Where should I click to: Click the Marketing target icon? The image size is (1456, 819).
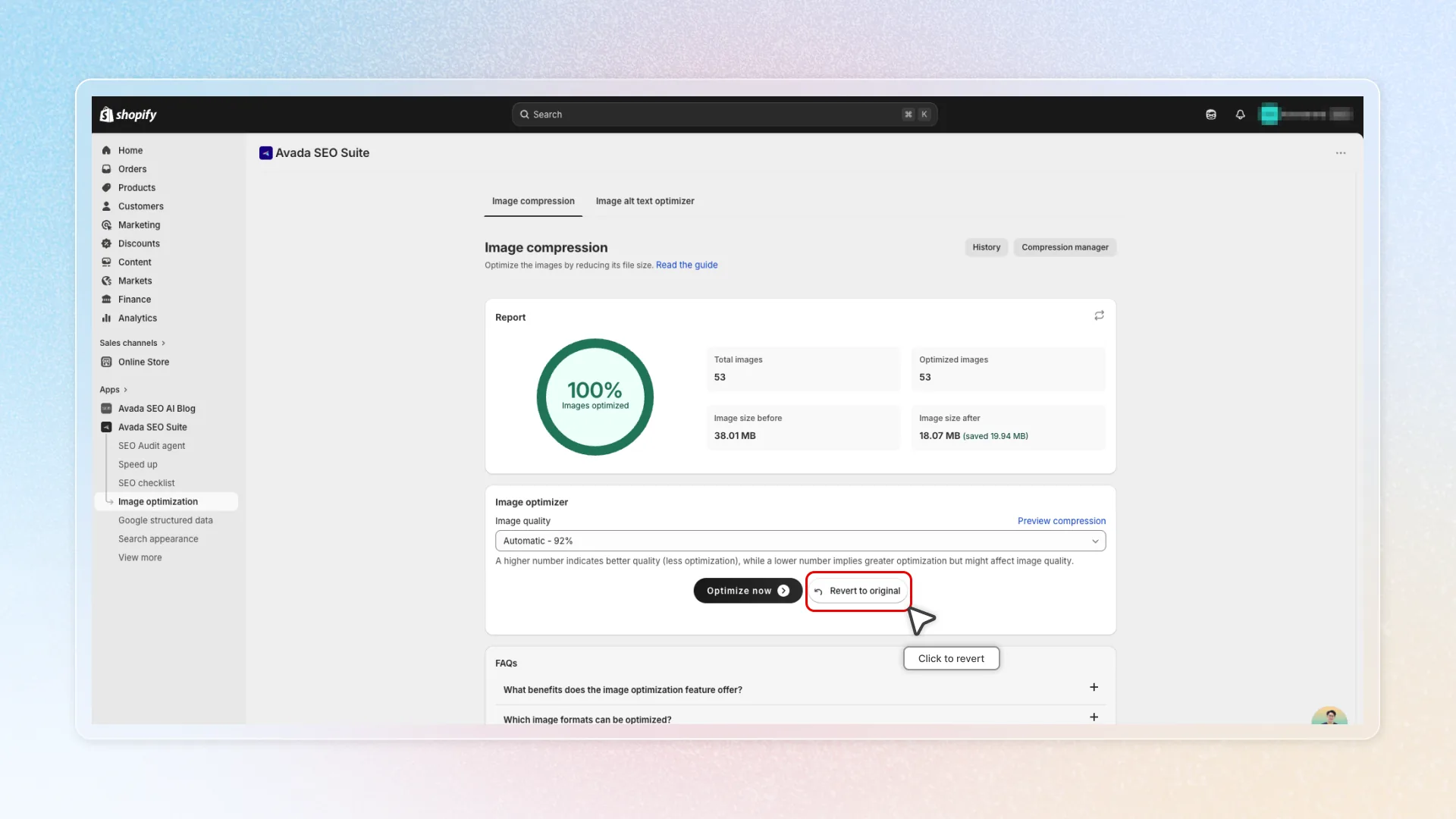(x=106, y=225)
